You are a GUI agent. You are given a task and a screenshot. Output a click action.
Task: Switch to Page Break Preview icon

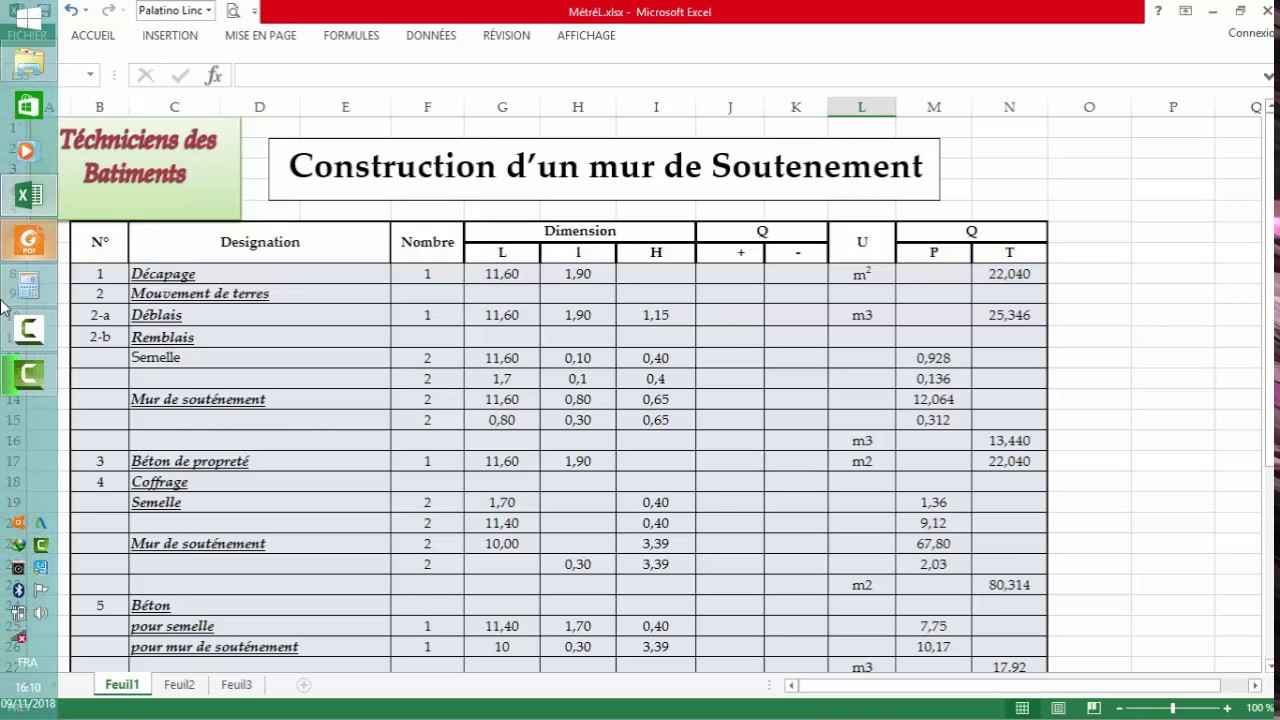pyautogui.click(x=1095, y=708)
